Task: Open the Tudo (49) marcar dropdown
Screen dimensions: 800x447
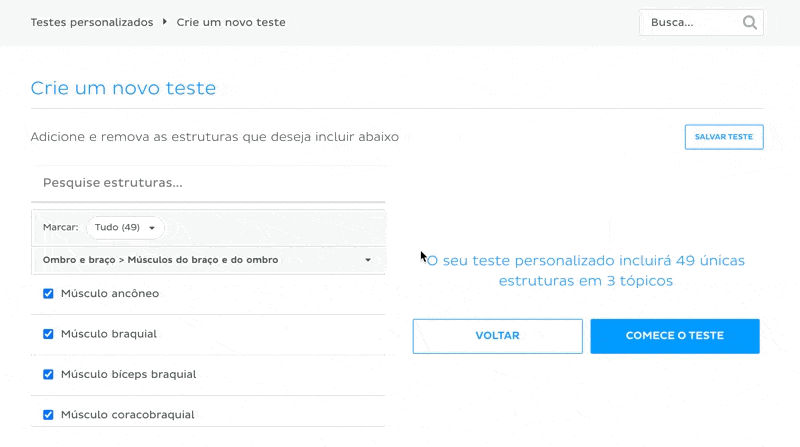Action: coord(125,228)
